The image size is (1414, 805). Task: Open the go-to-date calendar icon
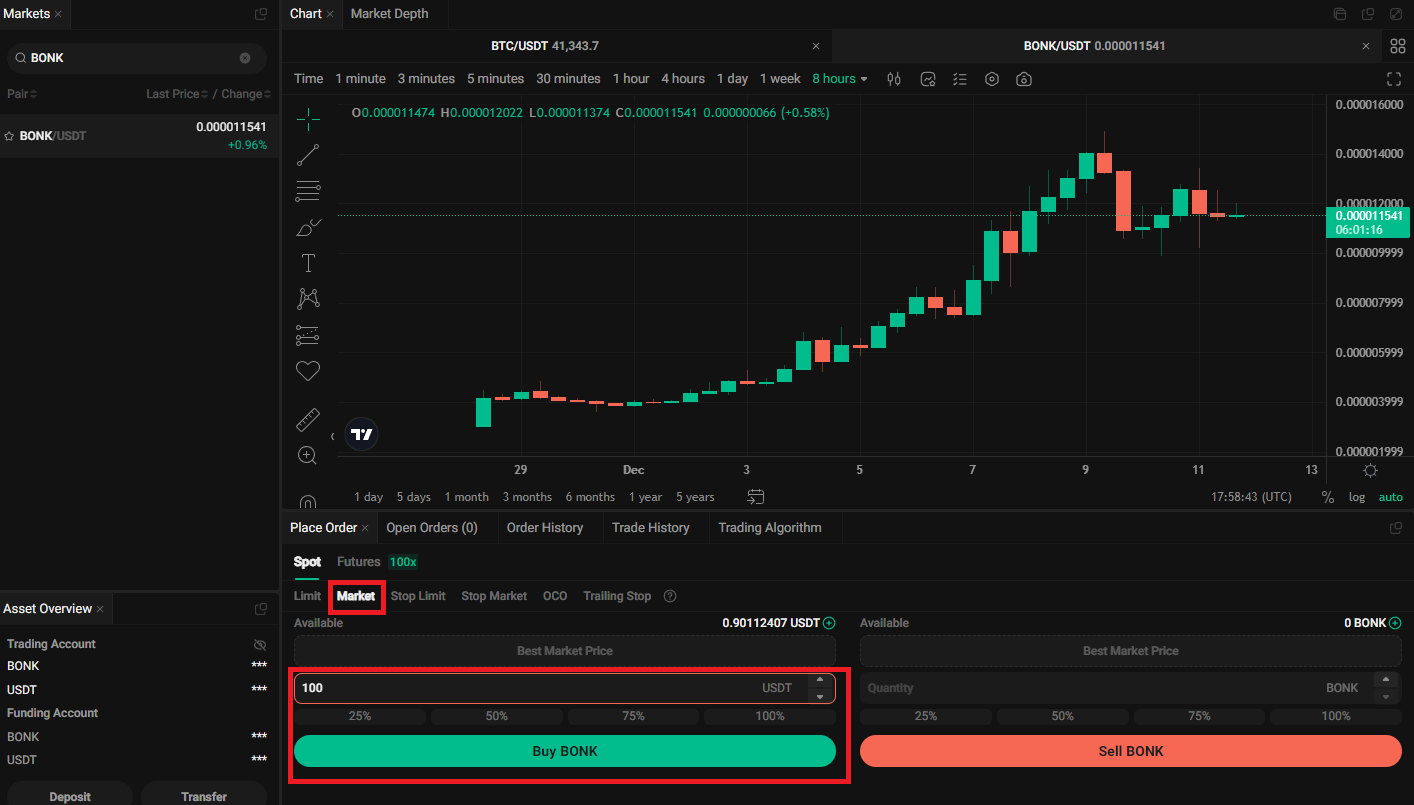[x=756, y=497]
